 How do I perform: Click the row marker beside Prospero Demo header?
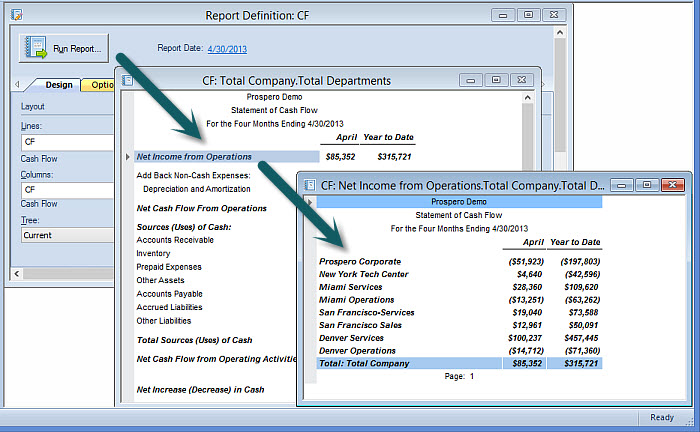(308, 202)
